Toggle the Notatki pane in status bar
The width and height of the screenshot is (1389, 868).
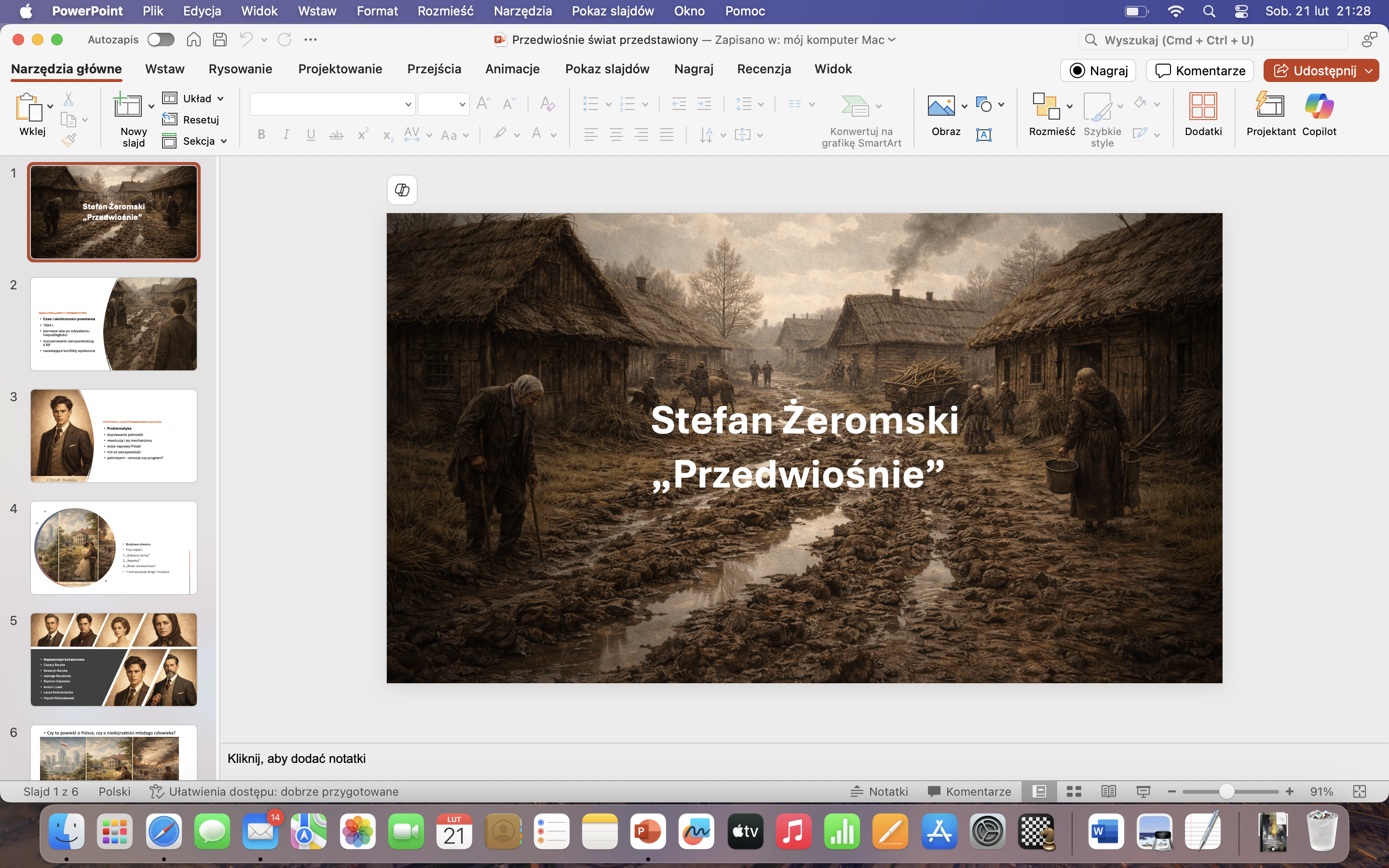point(879,792)
